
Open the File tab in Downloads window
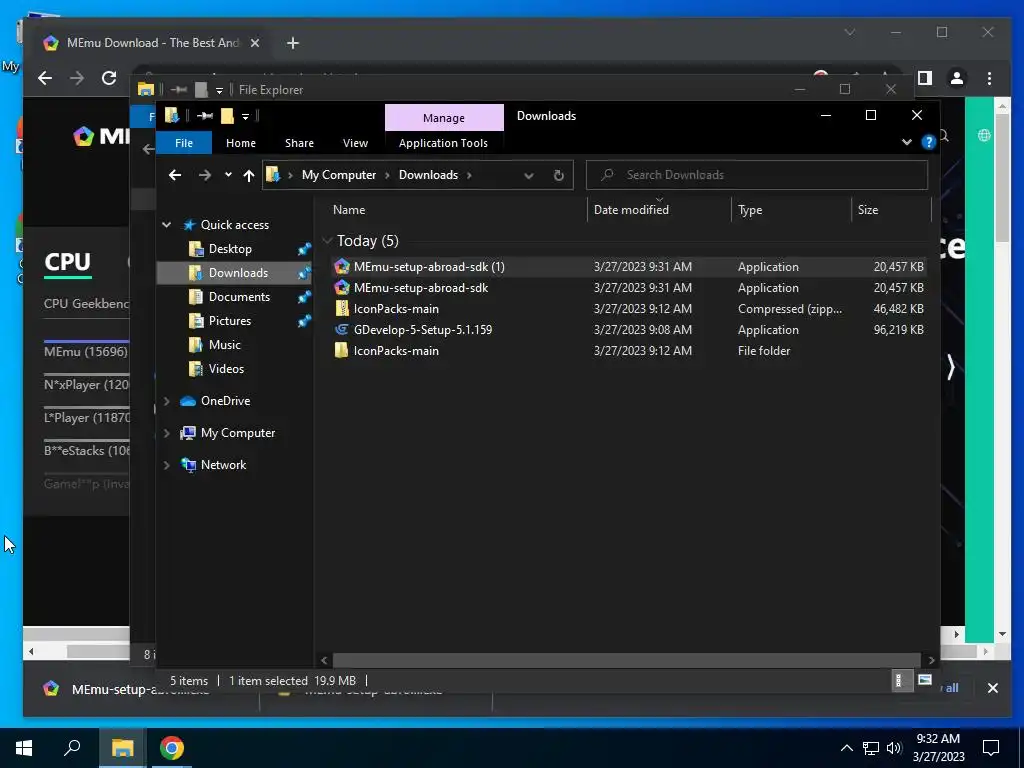pyautogui.click(x=184, y=143)
